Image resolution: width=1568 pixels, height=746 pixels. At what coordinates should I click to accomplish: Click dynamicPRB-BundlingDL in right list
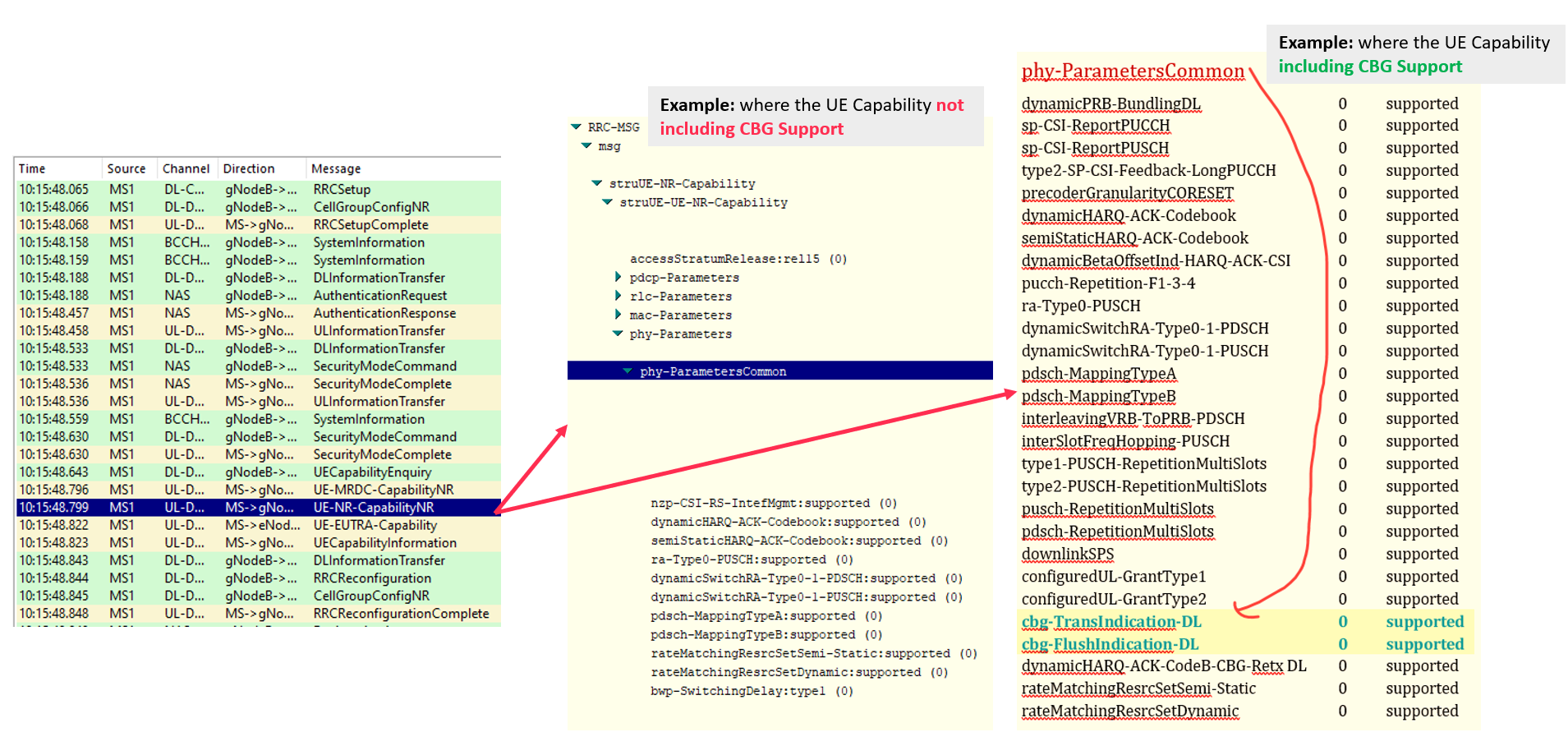[x=1110, y=104]
